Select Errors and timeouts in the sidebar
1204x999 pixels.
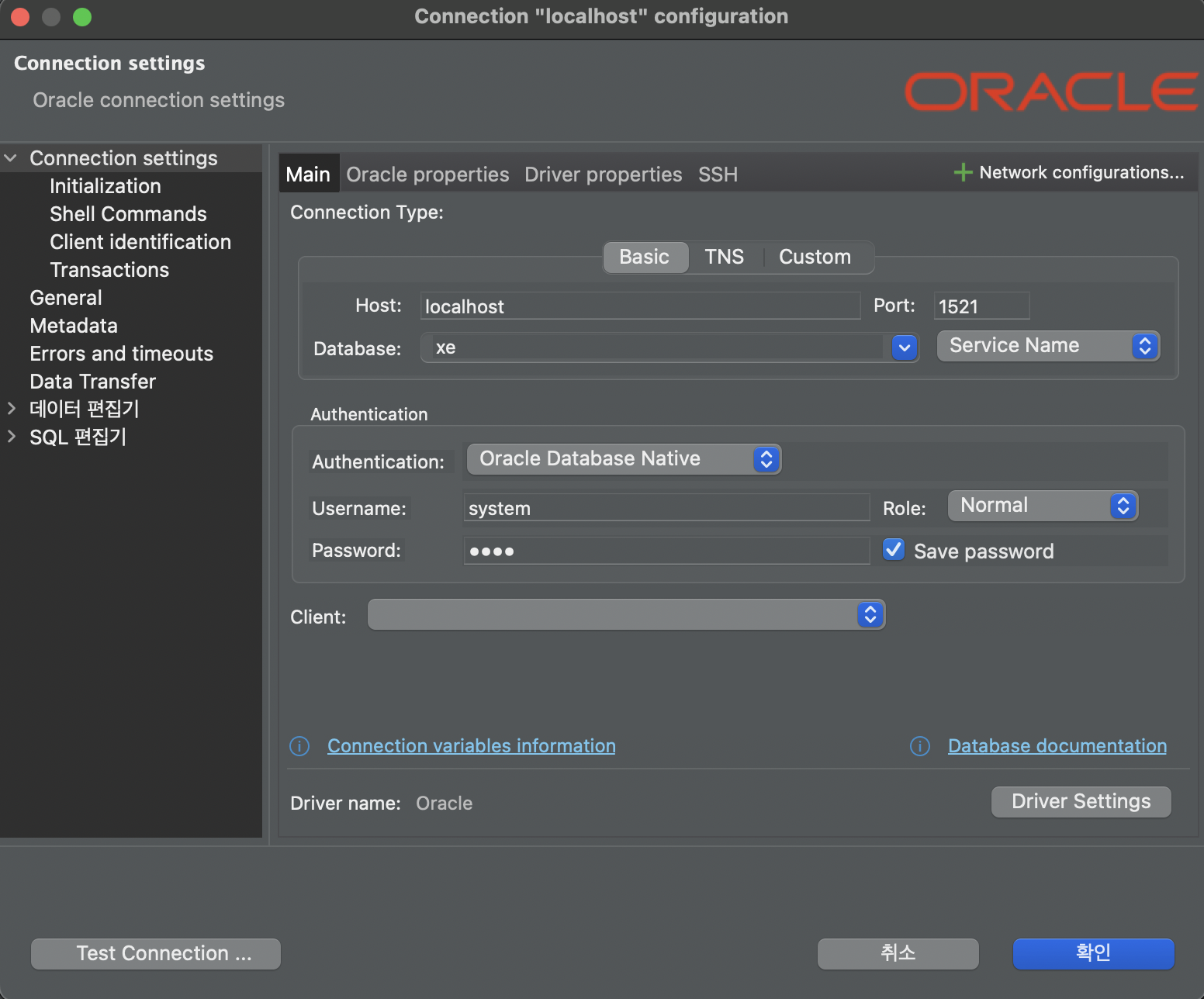click(121, 354)
